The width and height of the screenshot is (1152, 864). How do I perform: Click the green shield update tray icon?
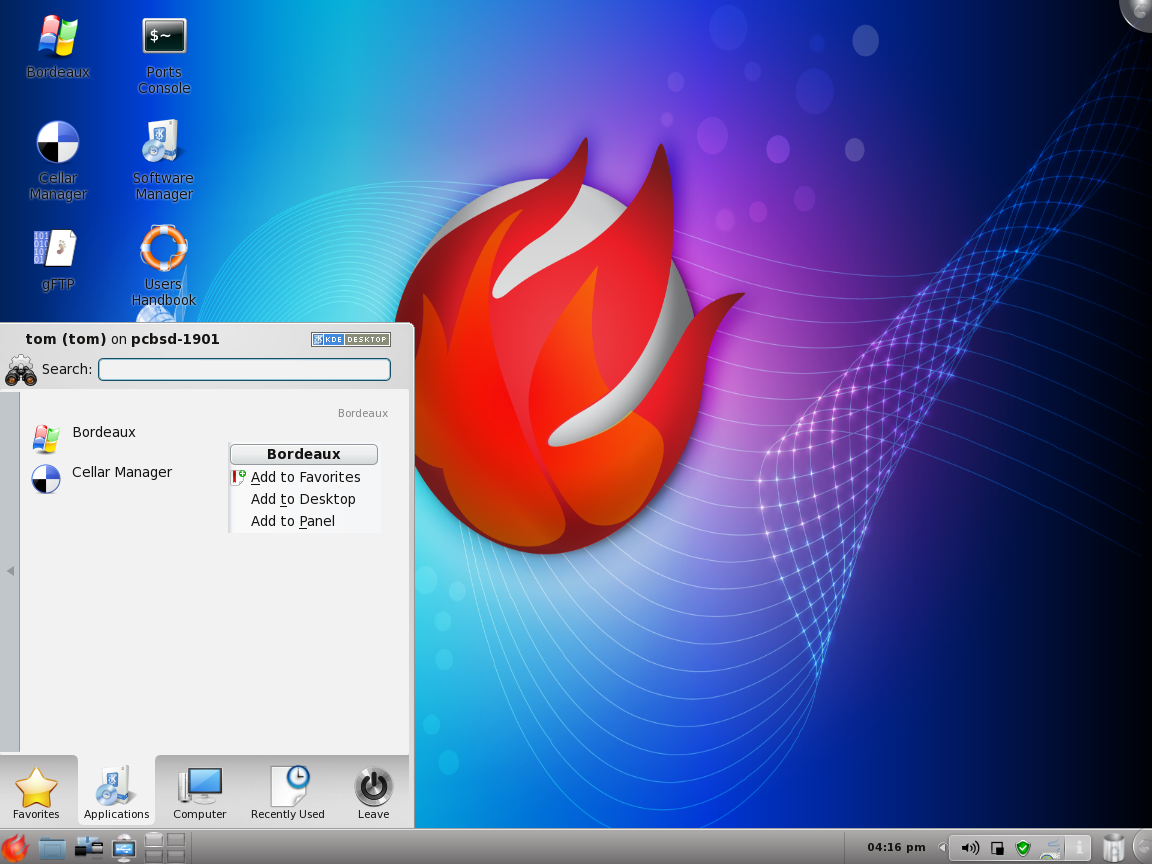pyautogui.click(x=1023, y=848)
